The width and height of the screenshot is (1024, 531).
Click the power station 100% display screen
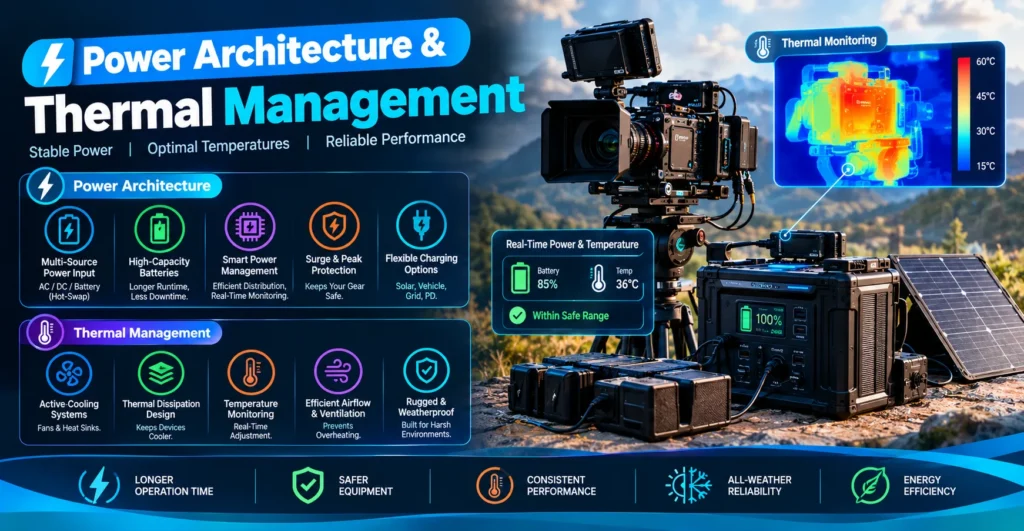pyautogui.click(x=761, y=319)
